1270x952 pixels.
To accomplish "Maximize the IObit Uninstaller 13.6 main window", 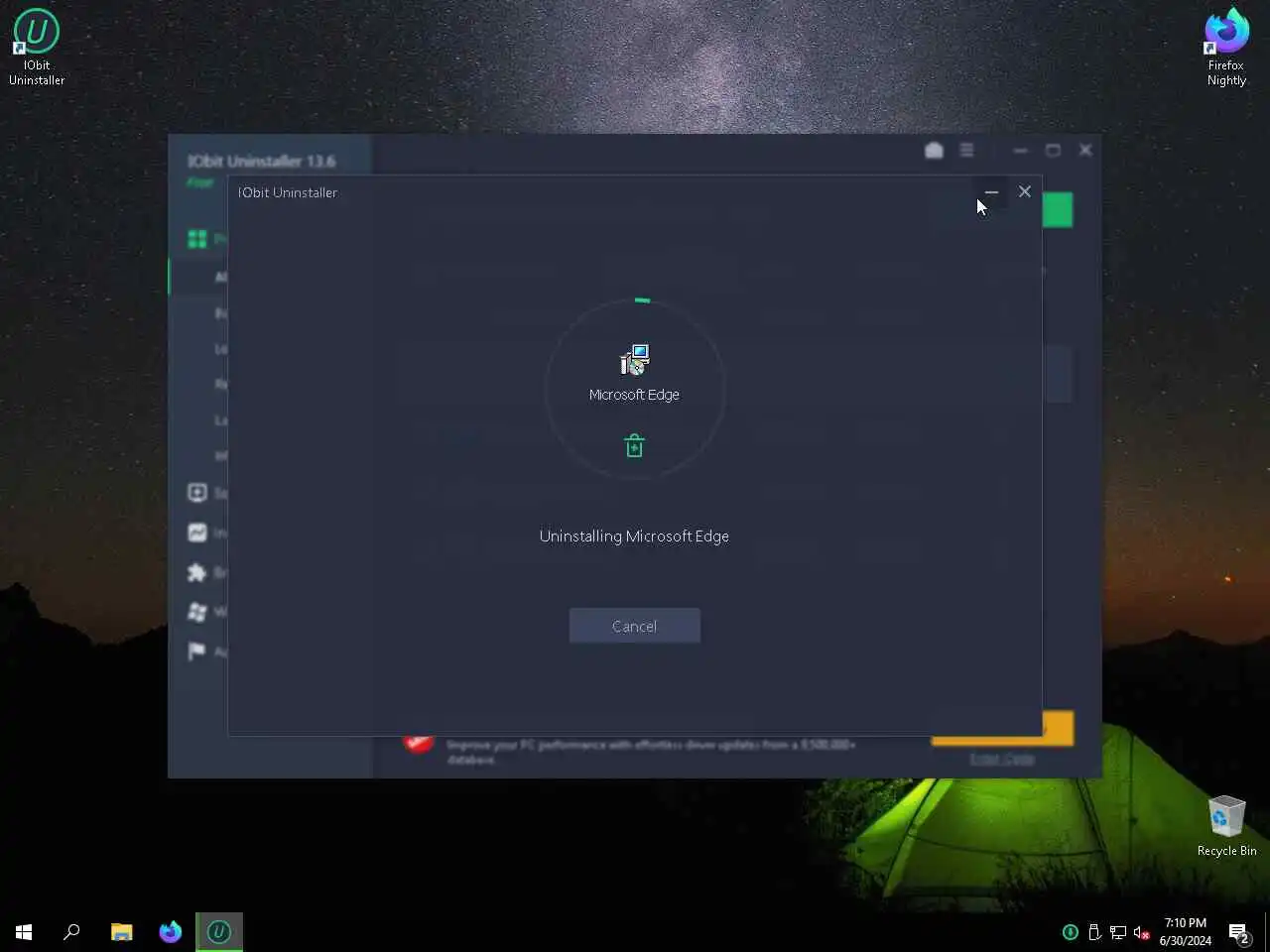I will click(x=1053, y=150).
